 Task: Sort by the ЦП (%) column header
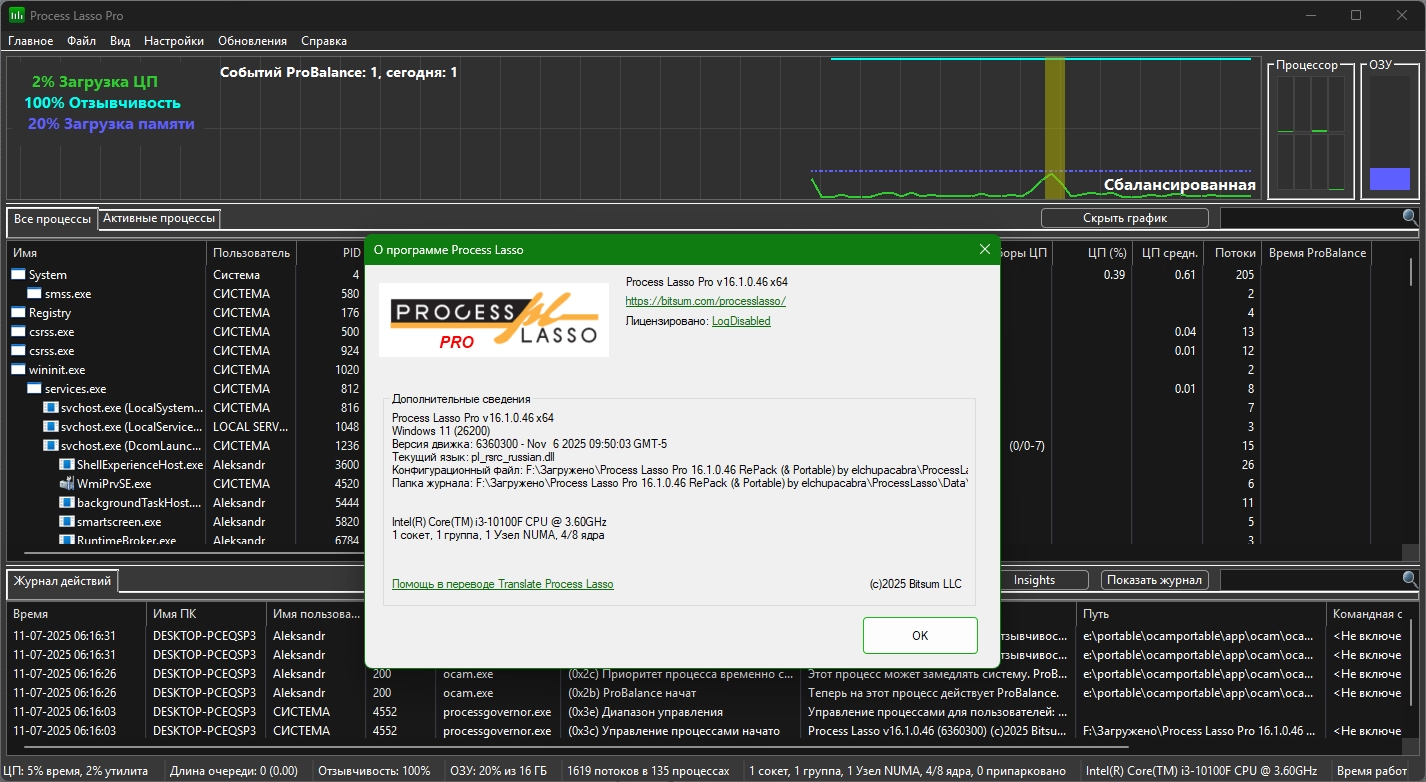[x=1093, y=253]
